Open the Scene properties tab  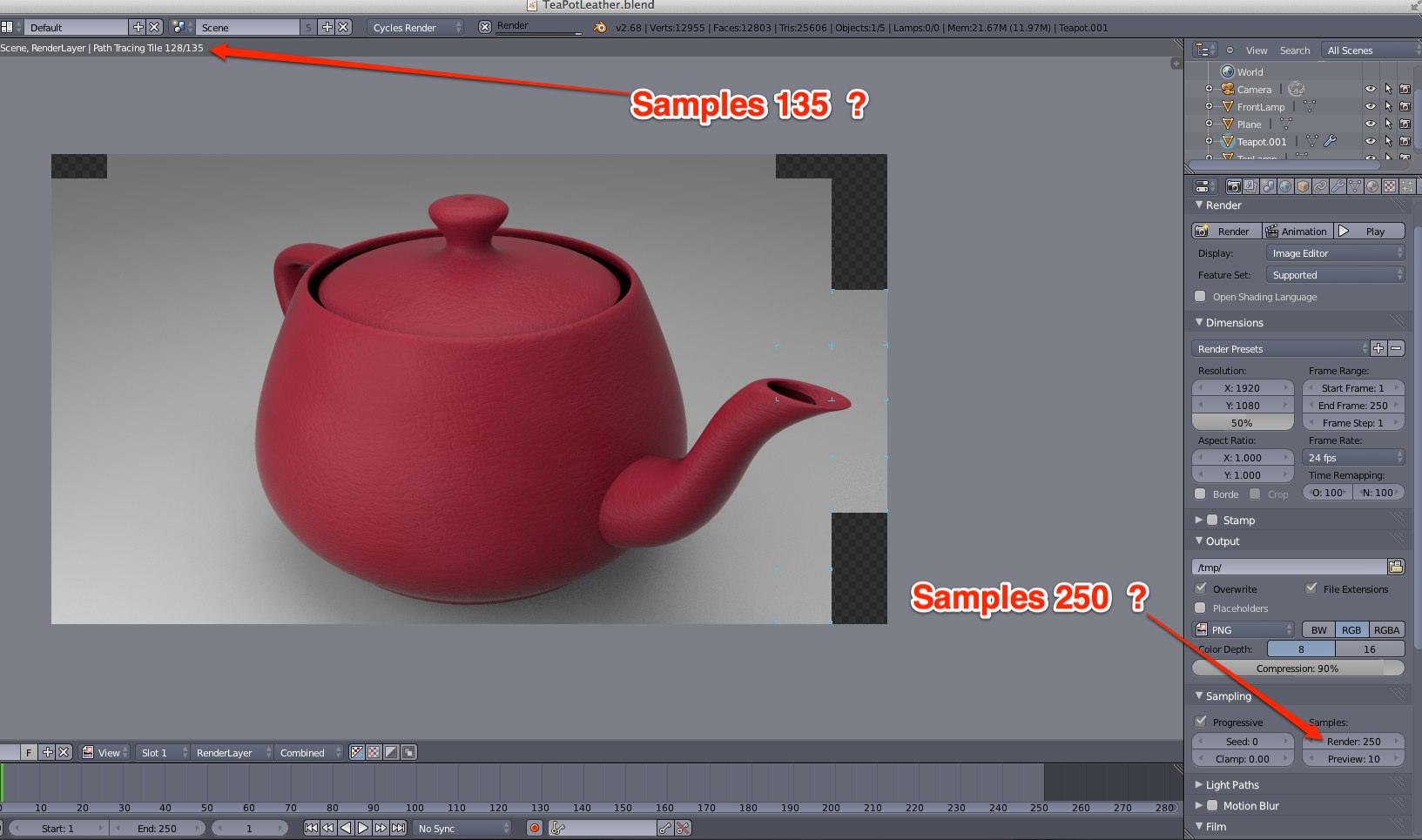pos(1268,186)
